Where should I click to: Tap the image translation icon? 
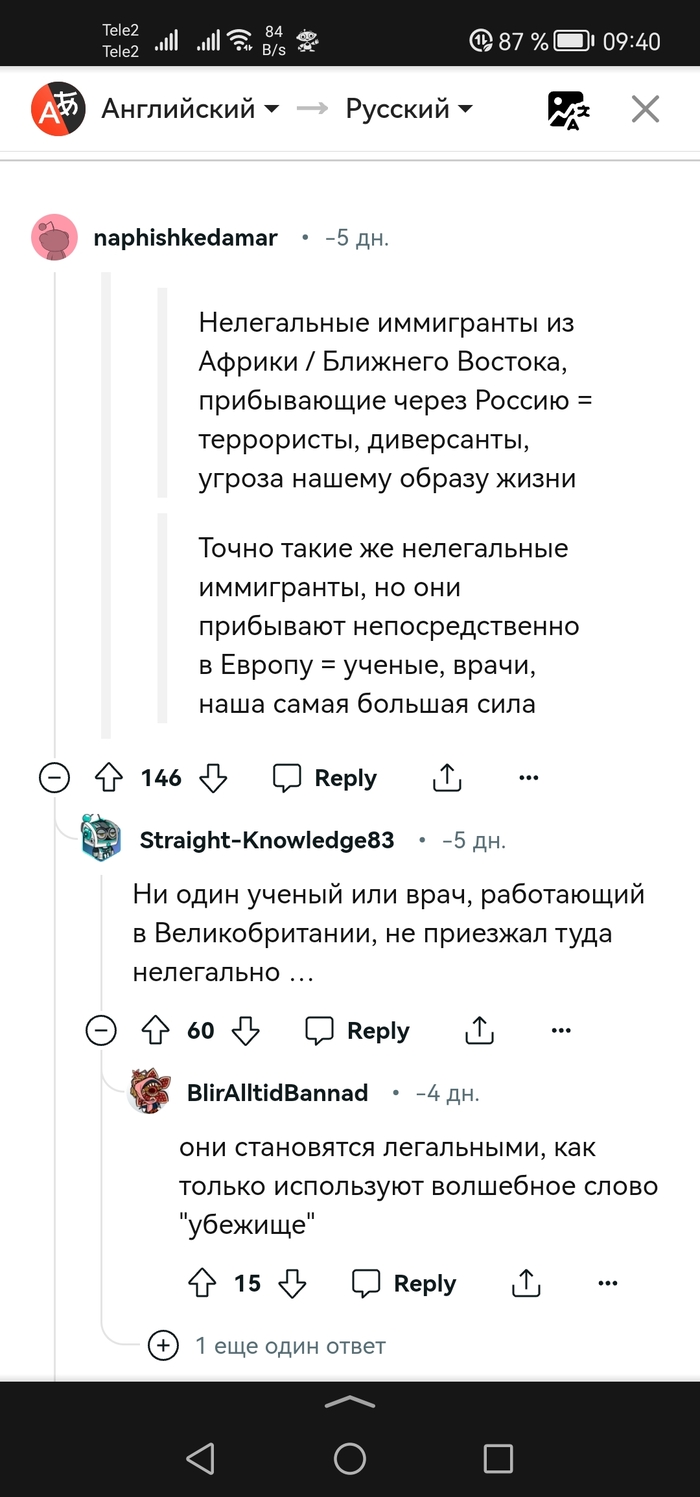click(569, 109)
